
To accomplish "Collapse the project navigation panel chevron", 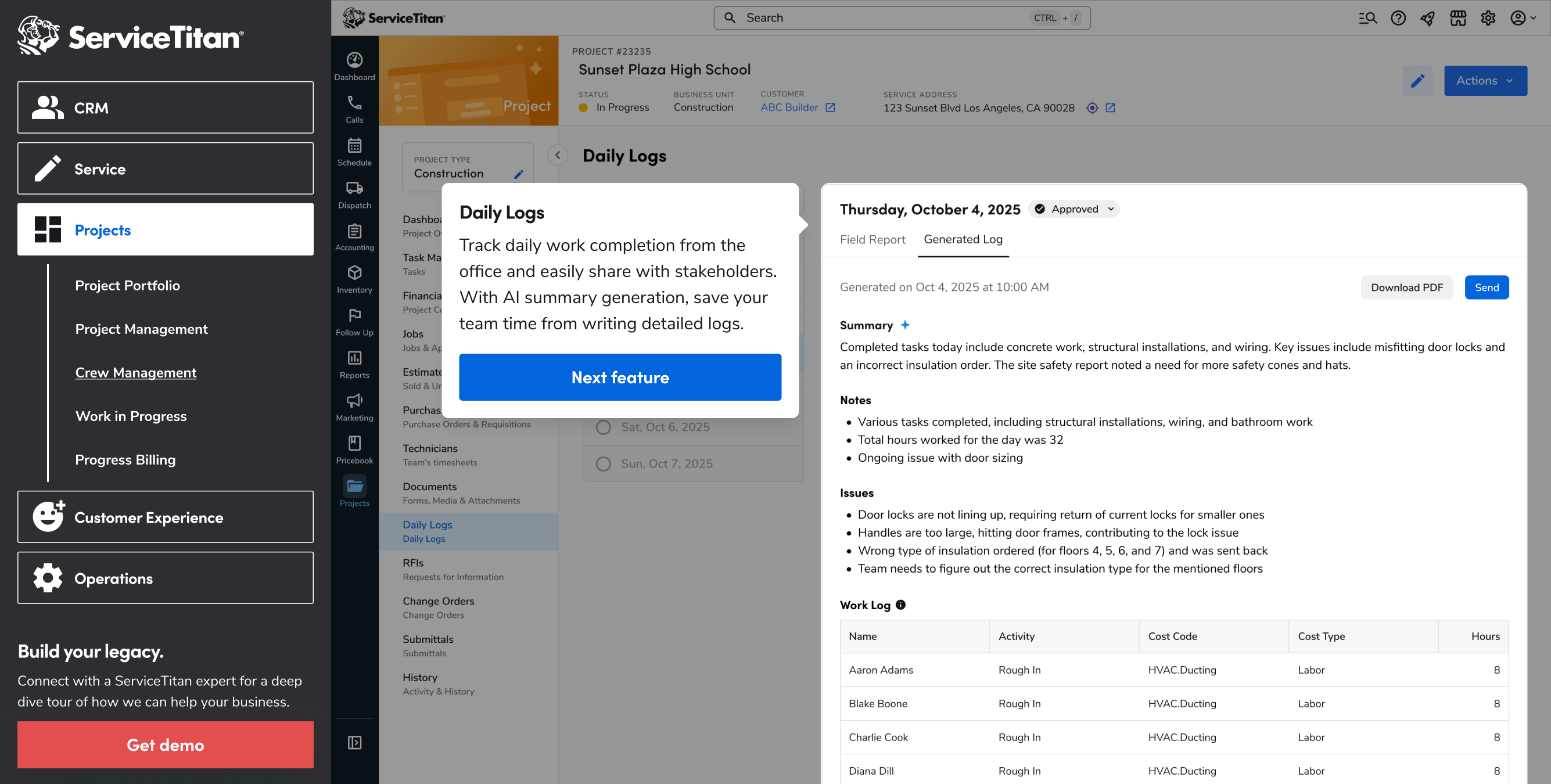I will pos(558,156).
